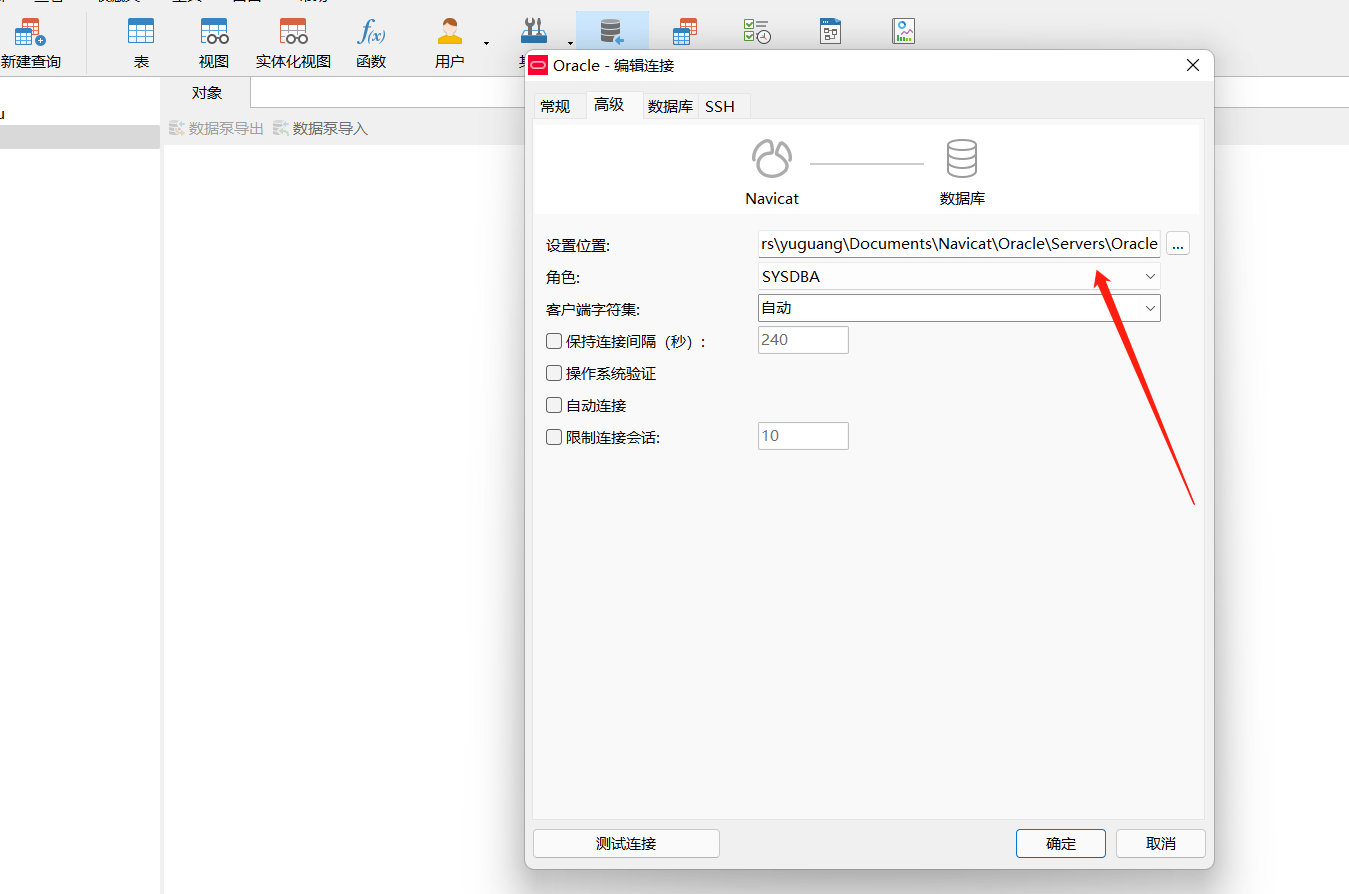Expand the dropdown arrow next to 用户
The image size is (1349, 894).
click(x=487, y=44)
